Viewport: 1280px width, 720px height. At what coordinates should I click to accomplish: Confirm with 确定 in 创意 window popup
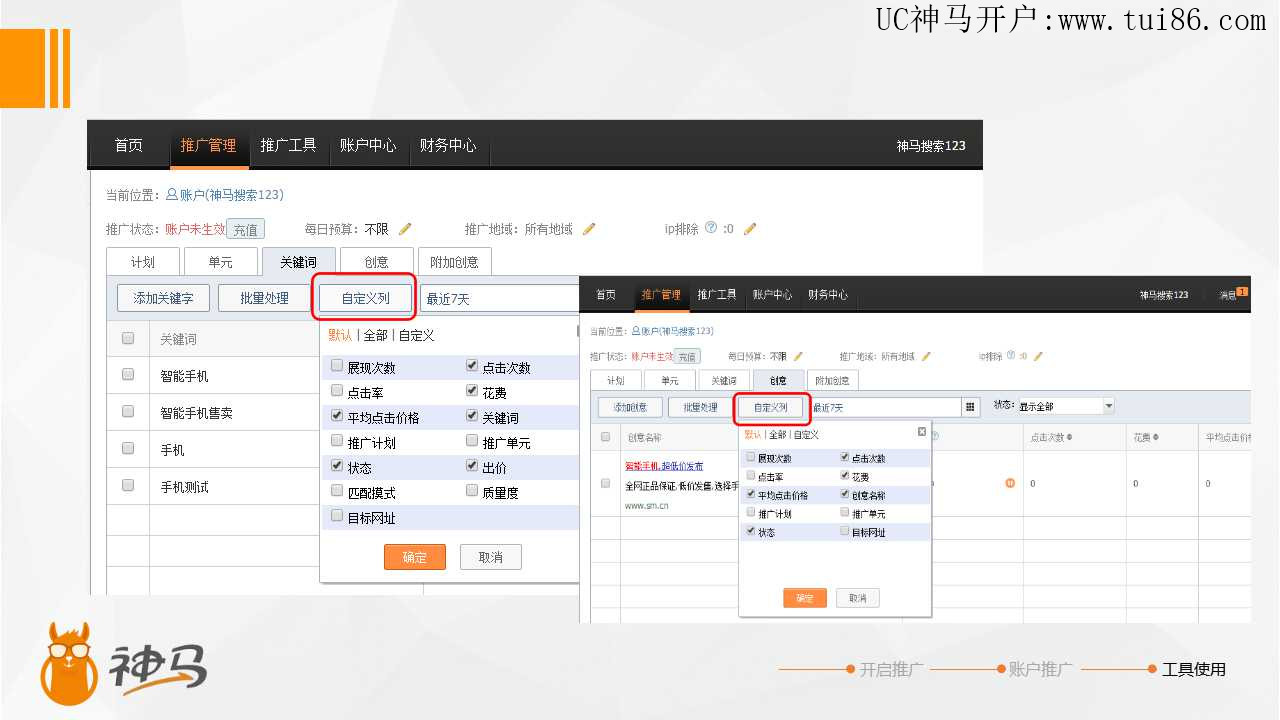805,598
